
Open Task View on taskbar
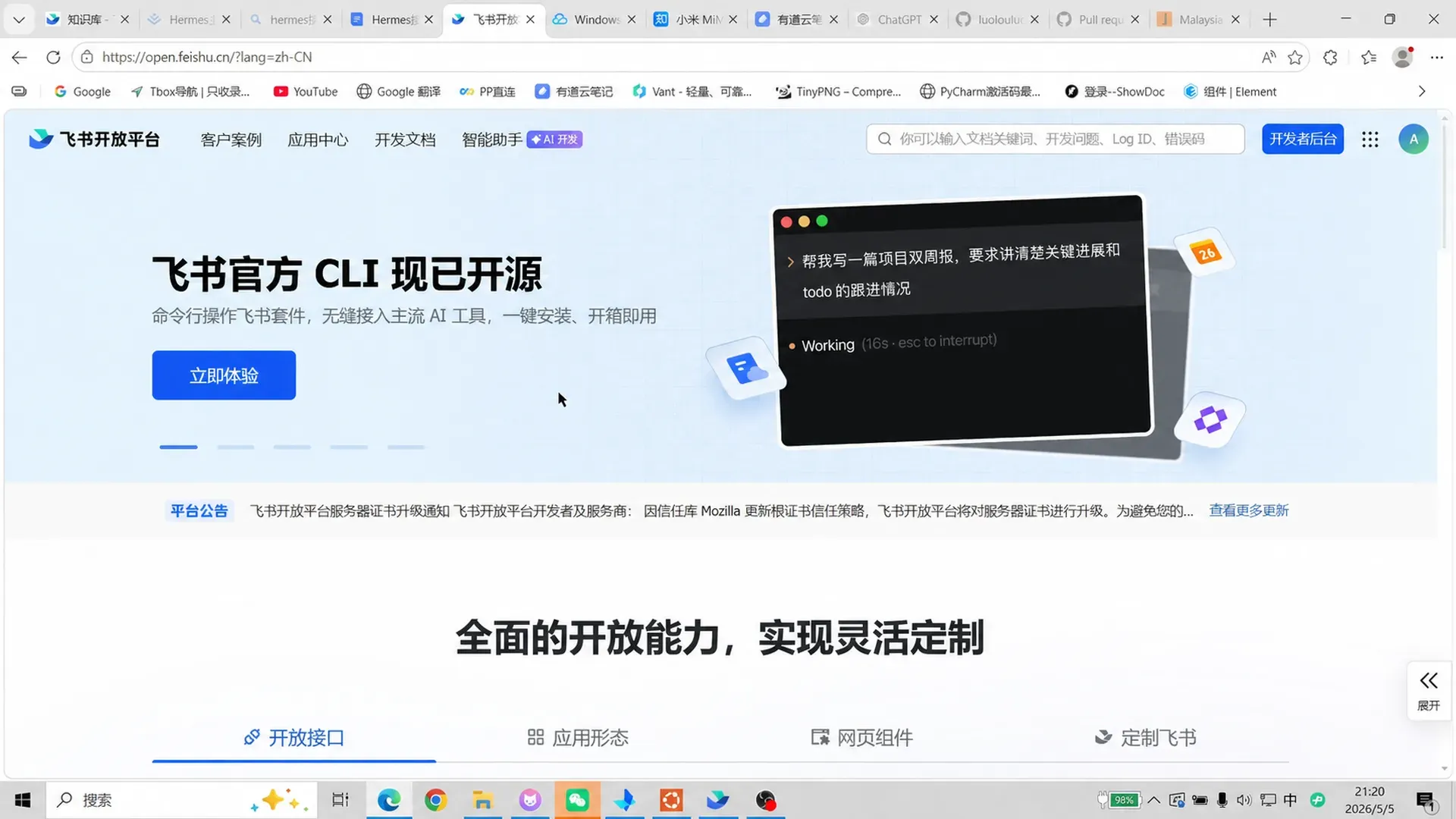(340, 800)
